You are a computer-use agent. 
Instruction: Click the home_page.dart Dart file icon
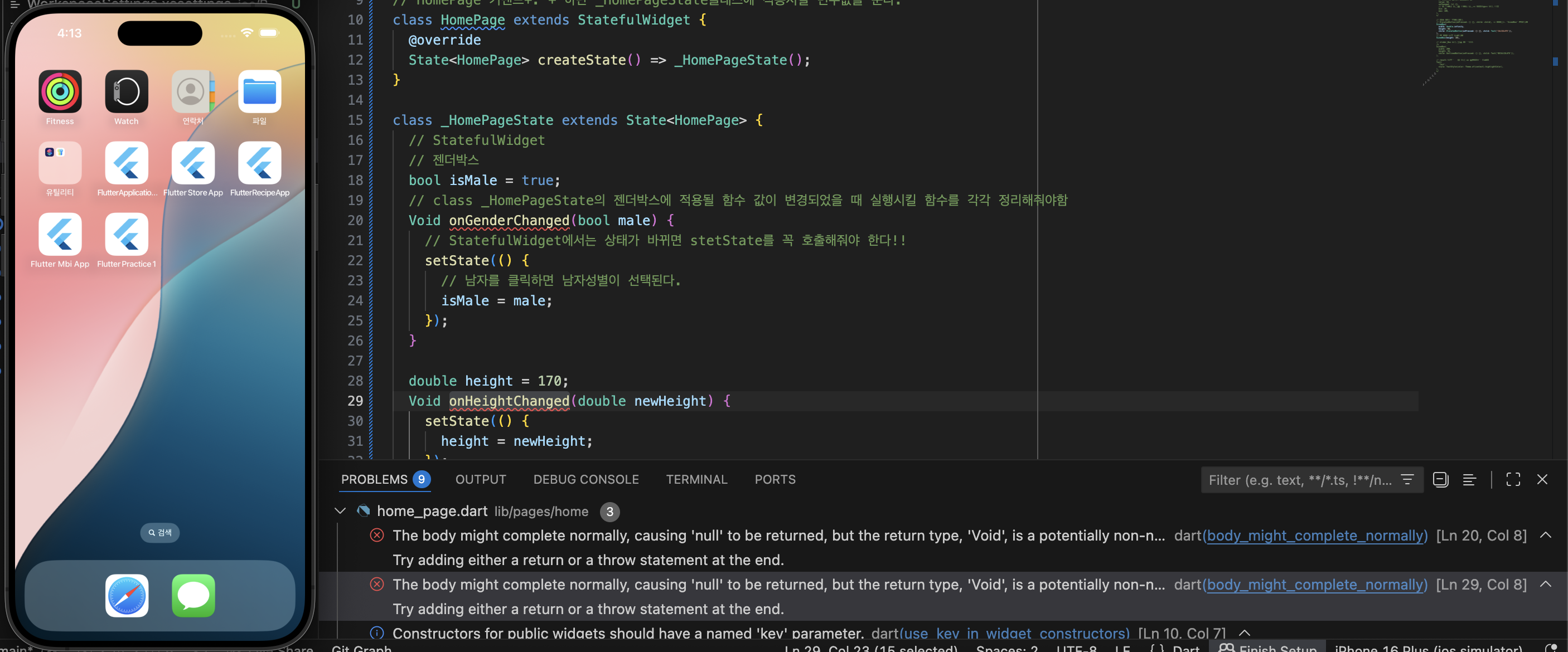[364, 511]
